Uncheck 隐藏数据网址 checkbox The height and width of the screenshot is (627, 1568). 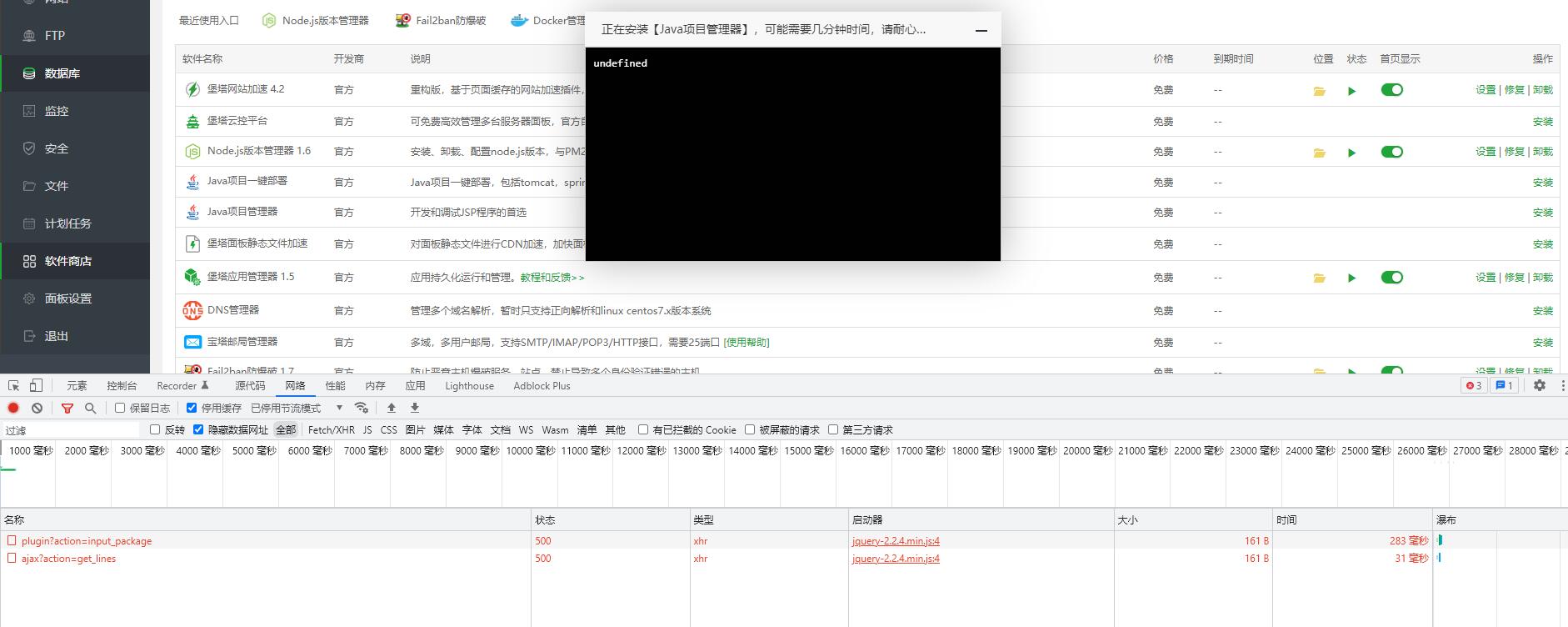click(x=198, y=429)
